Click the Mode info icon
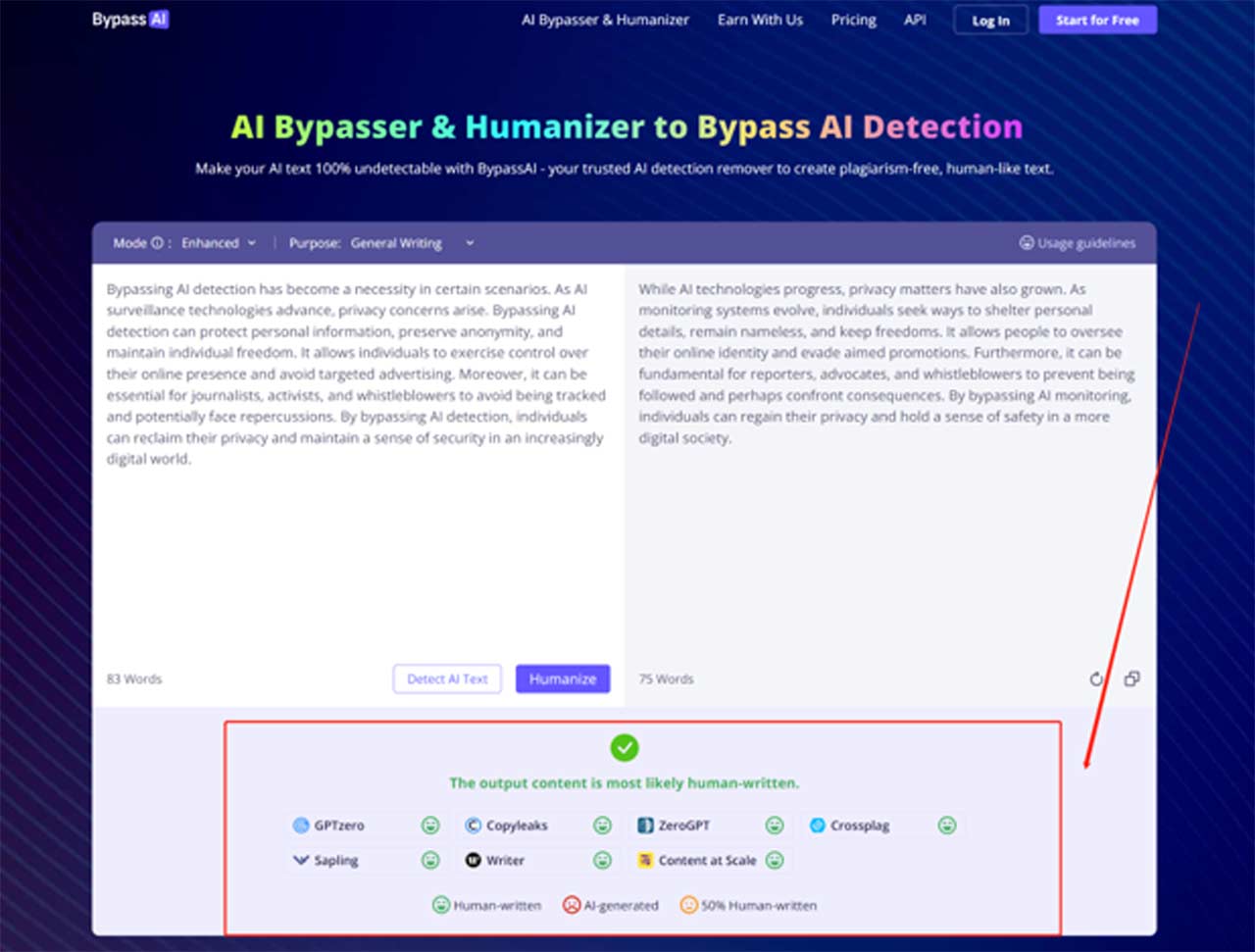Viewport: 1255px width, 952px height. [x=157, y=243]
